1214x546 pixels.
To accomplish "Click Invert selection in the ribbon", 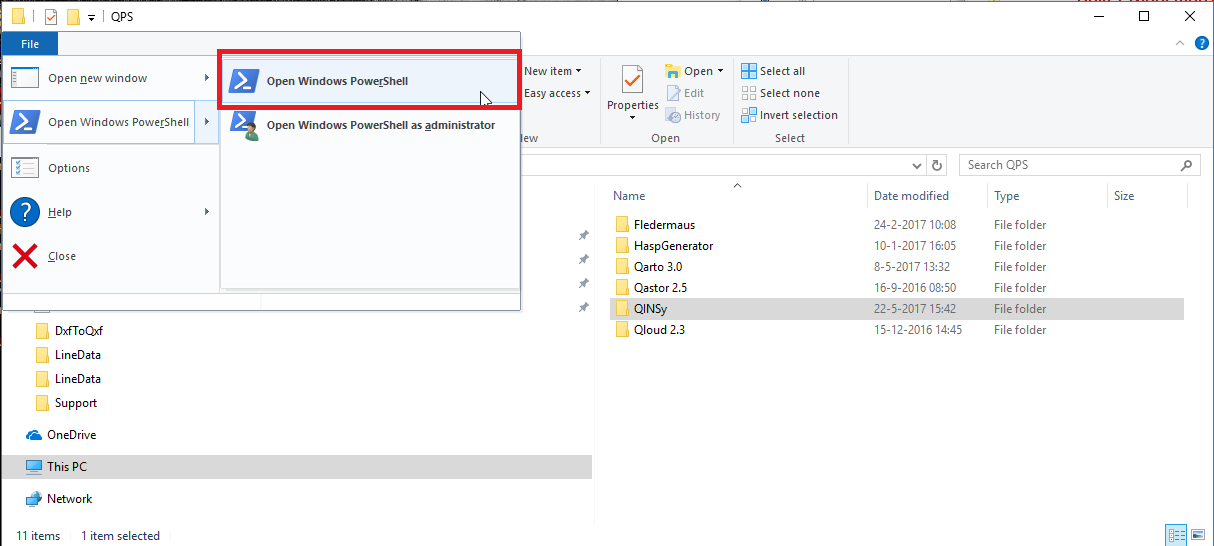I will (x=789, y=115).
